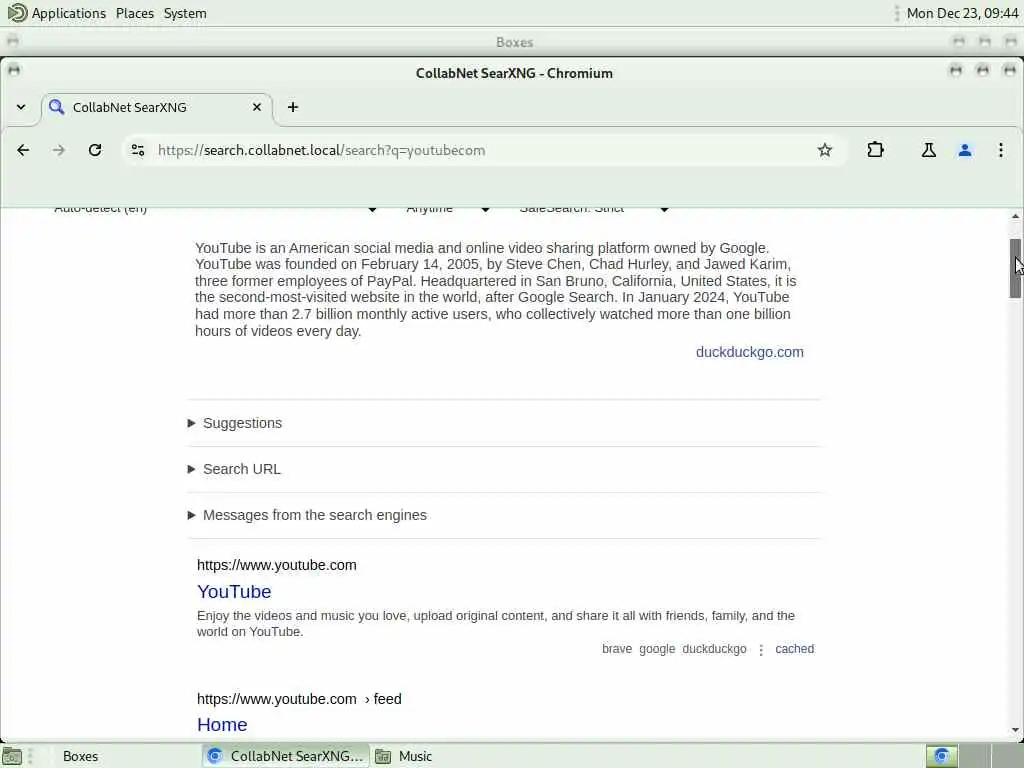Open Chrome Labs flask icon

928,150
